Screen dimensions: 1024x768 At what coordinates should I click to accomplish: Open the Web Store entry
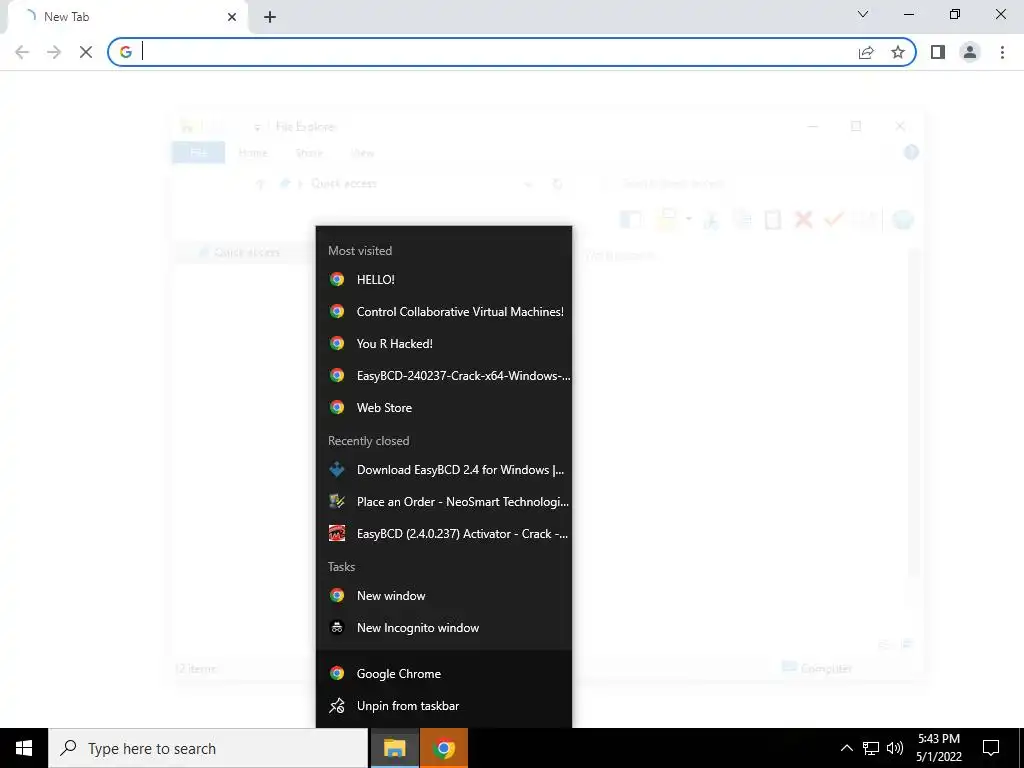coord(443,408)
